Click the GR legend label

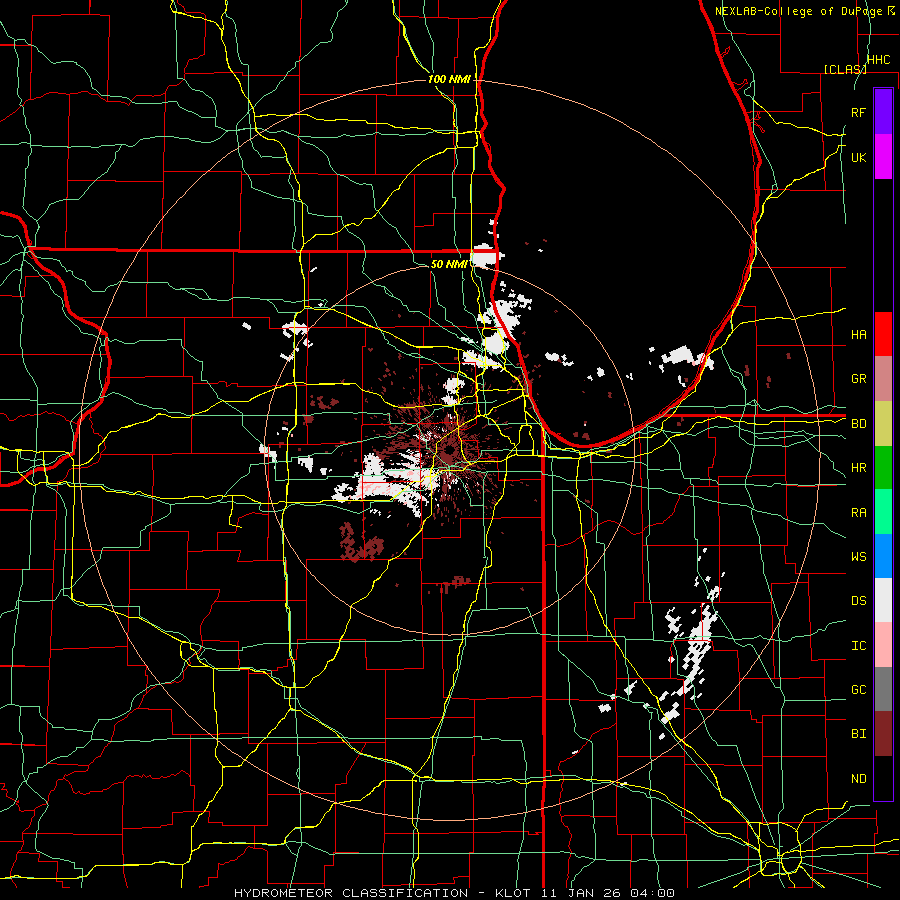point(858,379)
